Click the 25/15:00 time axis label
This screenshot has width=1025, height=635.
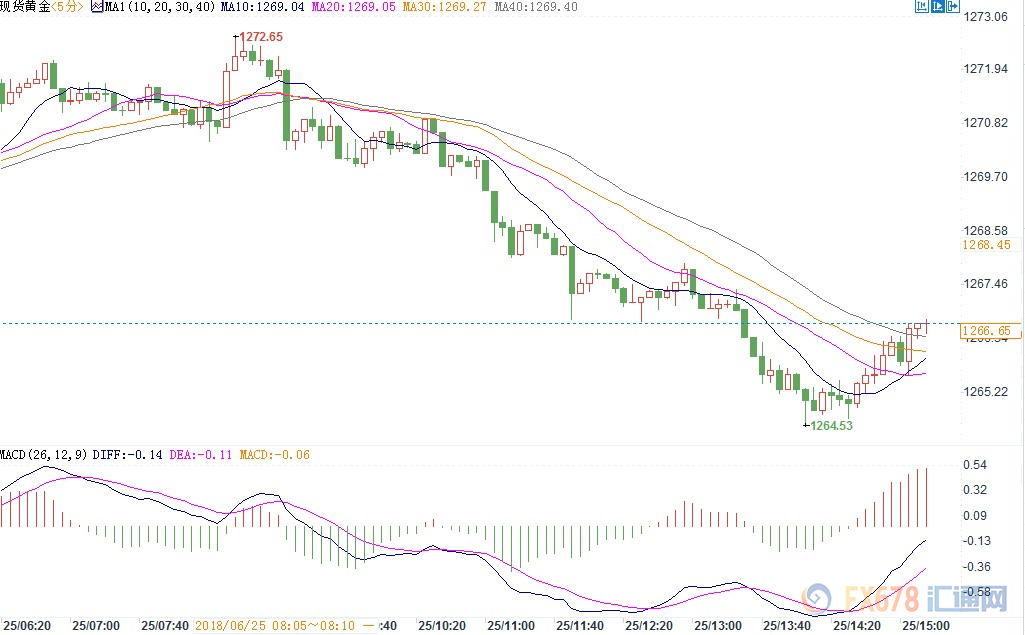point(926,626)
